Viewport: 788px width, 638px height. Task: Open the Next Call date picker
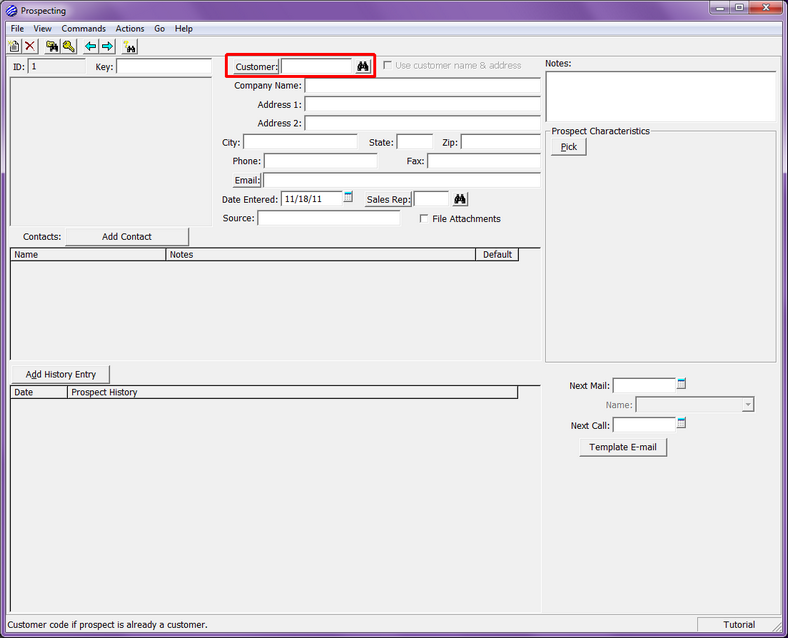tap(682, 424)
